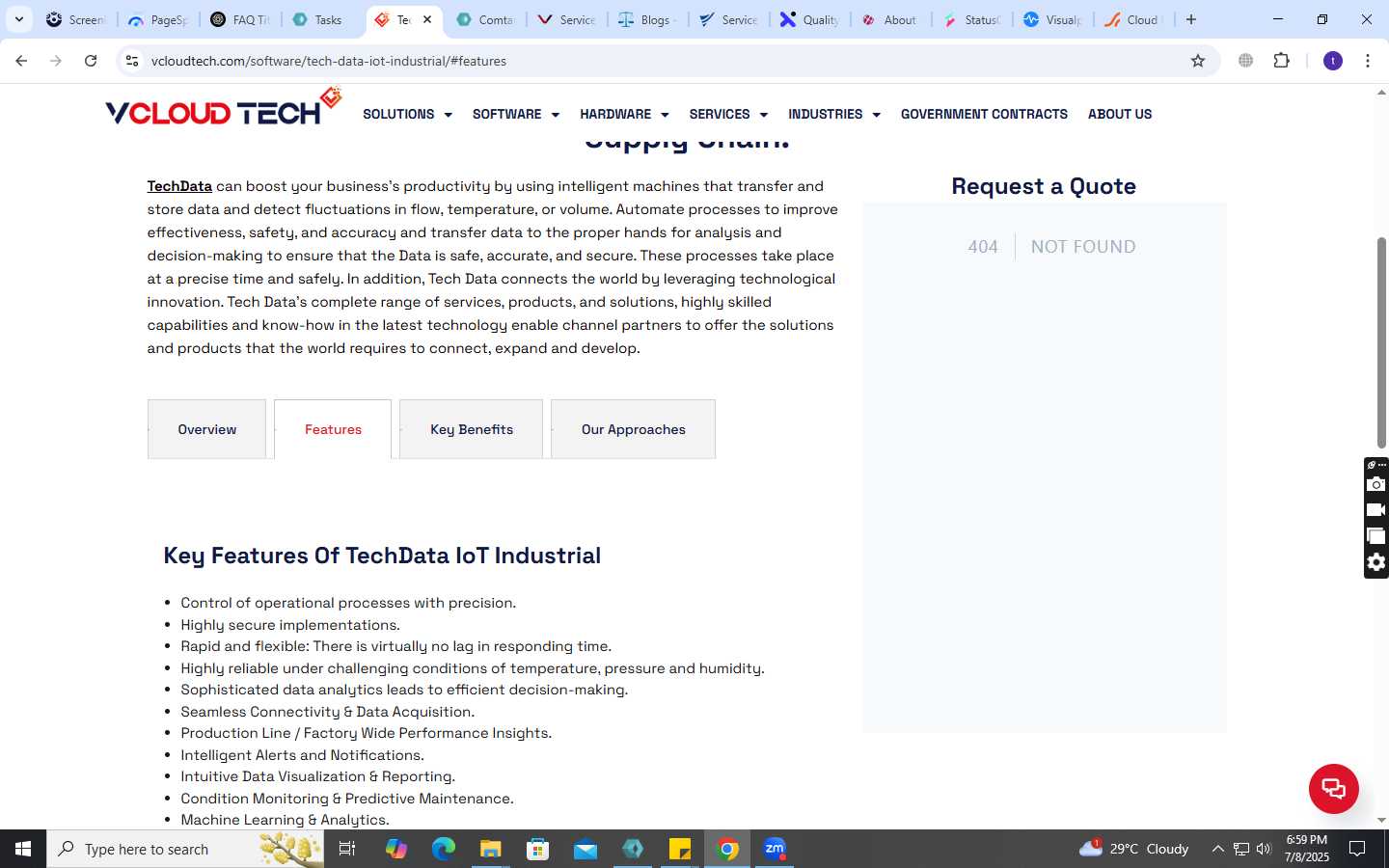The image size is (1389, 868).
Task: Go back with the browser back arrow
Action: pyautogui.click(x=21, y=61)
